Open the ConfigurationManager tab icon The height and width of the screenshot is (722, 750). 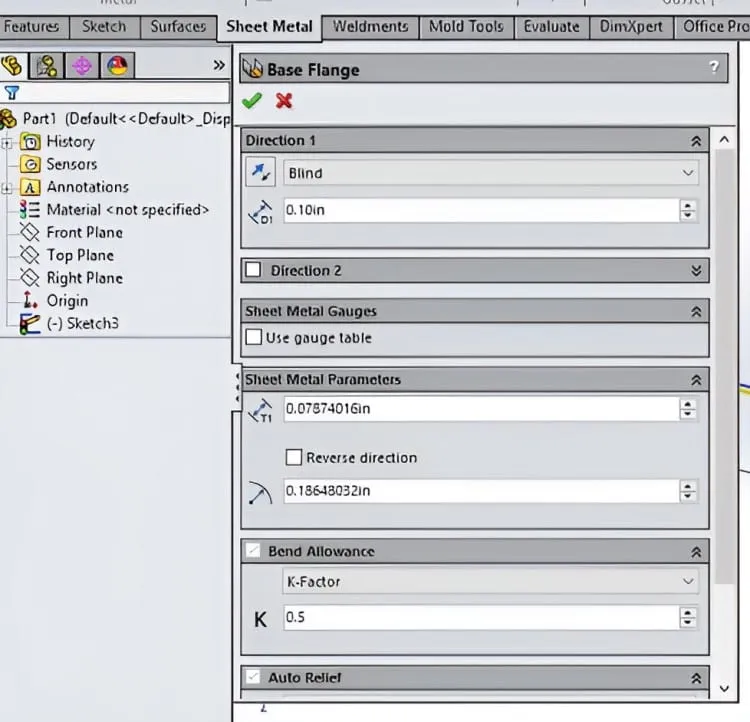click(46, 66)
